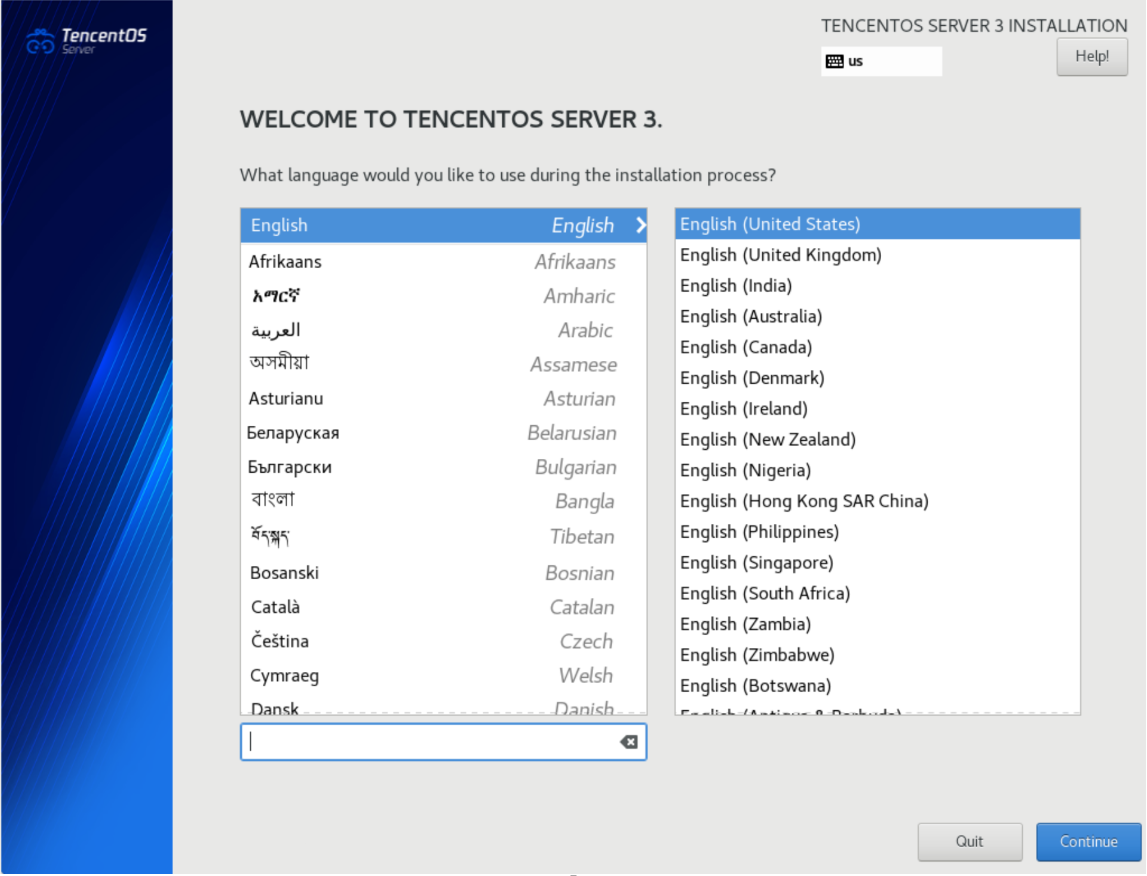Select the Arabic language row

tap(443, 330)
